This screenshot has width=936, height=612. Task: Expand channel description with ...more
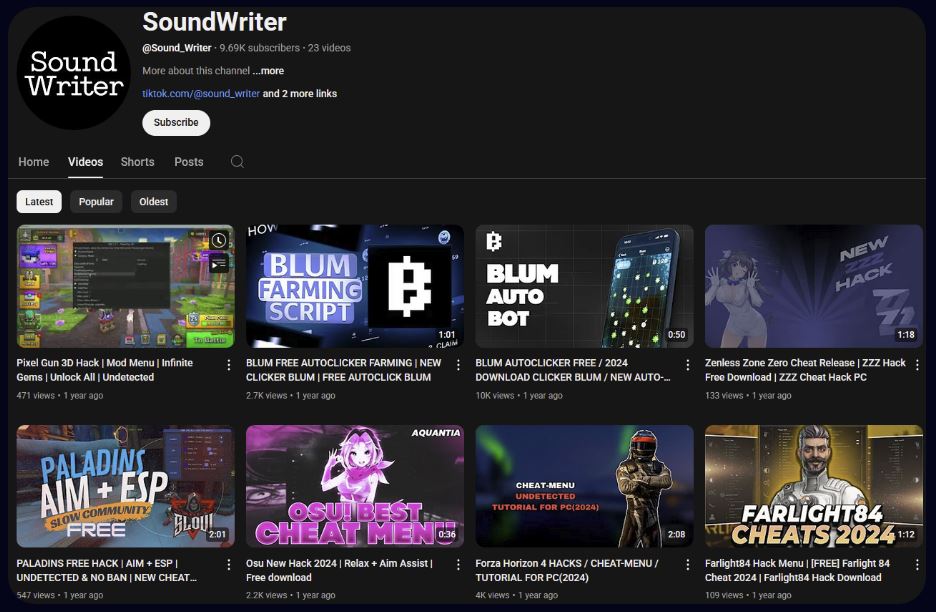(268, 71)
